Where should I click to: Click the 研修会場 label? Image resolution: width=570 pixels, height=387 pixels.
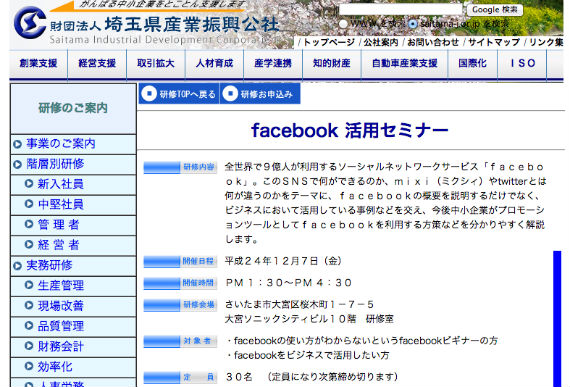(x=180, y=305)
